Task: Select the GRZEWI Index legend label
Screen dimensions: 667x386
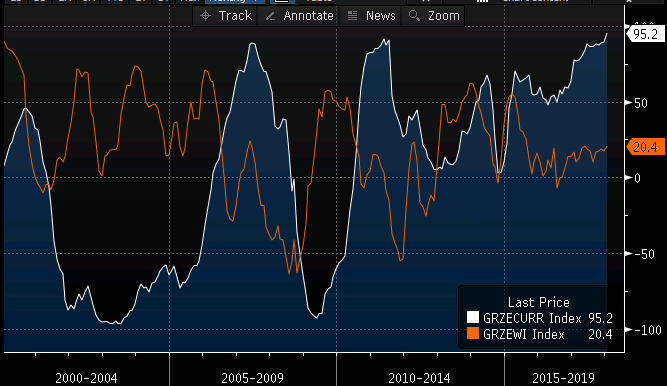Action: (x=524, y=335)
